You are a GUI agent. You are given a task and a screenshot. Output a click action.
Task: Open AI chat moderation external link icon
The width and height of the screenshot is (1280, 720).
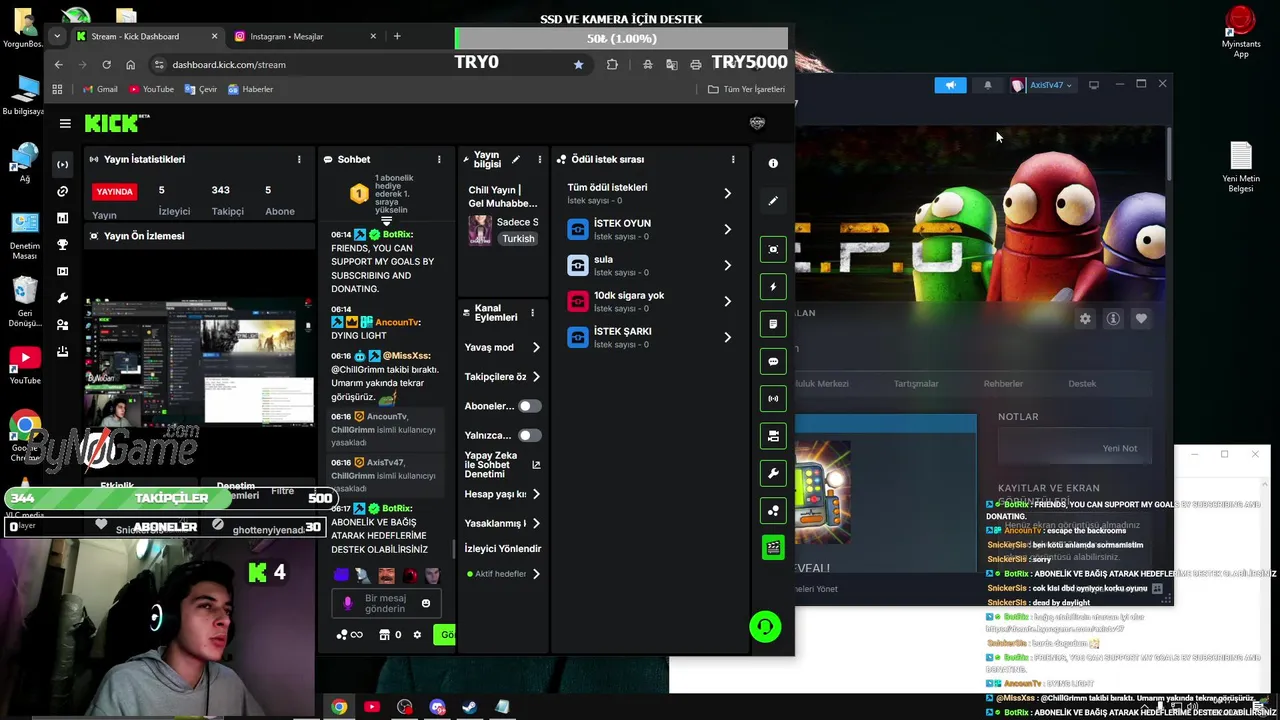point(536,465)
